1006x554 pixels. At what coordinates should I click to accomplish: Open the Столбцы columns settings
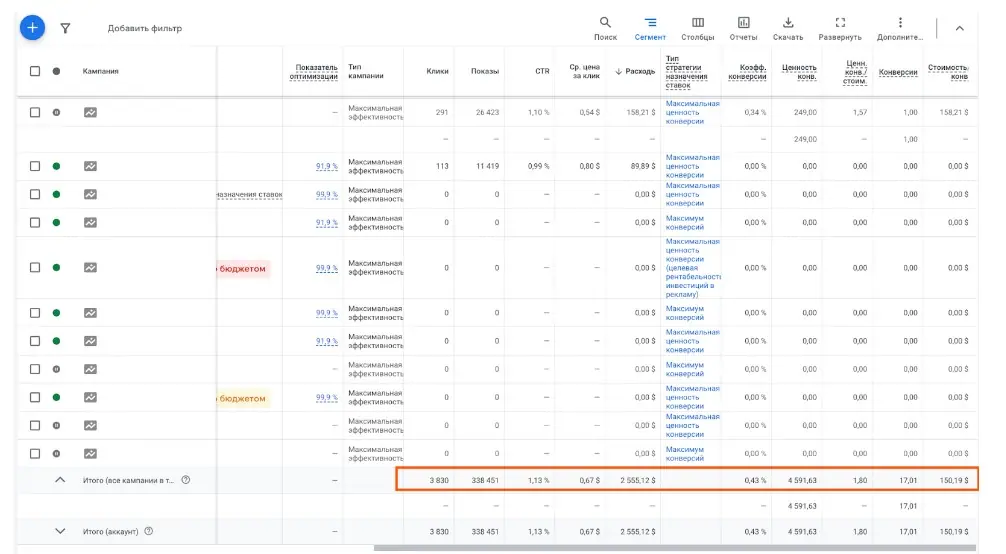tap(697, 27)
